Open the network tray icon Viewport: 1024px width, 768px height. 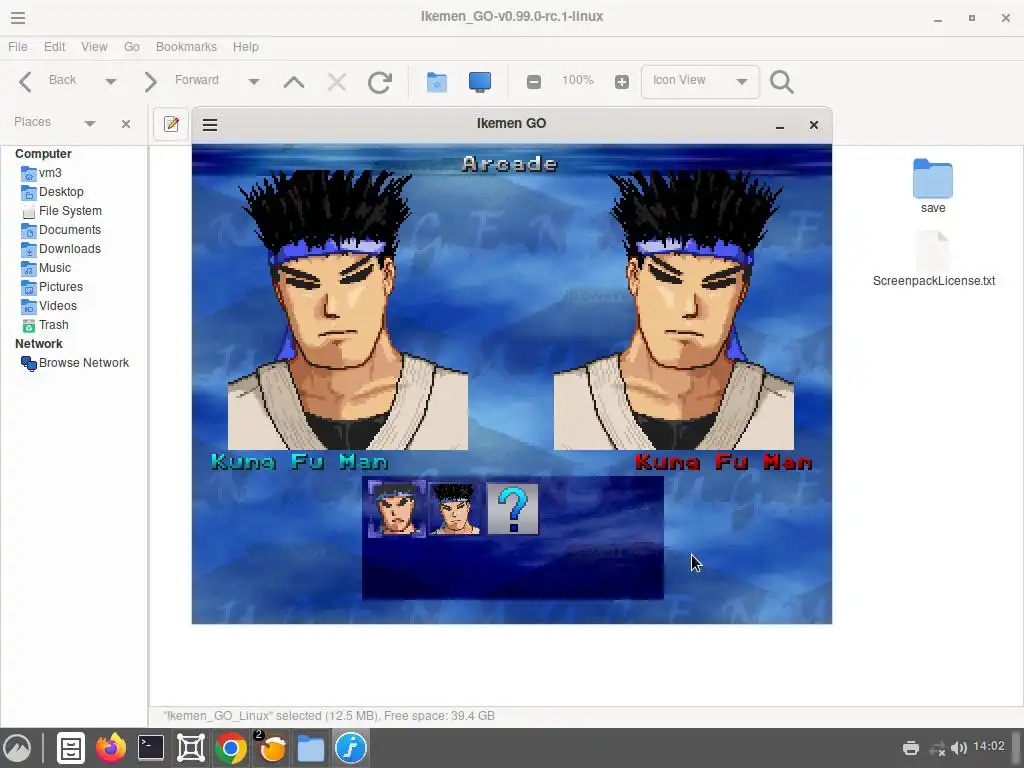(938, 748)
